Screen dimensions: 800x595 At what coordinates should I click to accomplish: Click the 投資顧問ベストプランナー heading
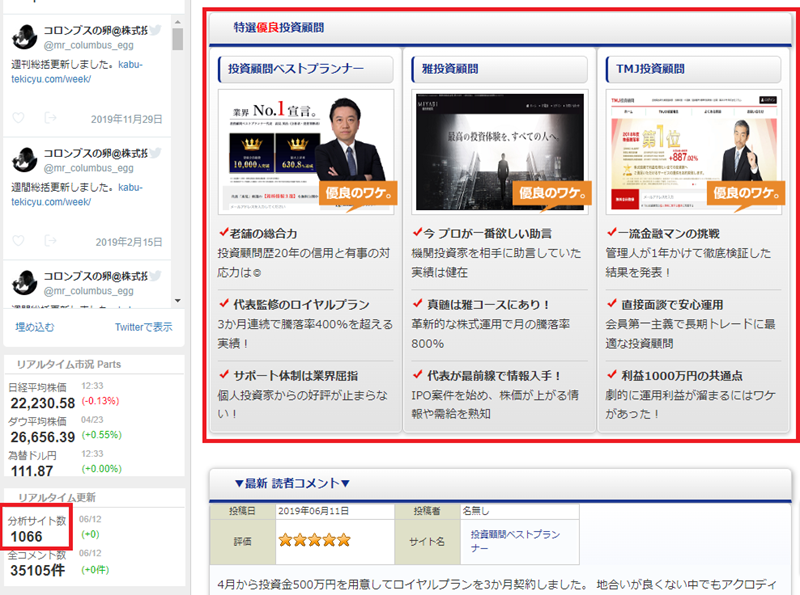(x=295, y=69)
